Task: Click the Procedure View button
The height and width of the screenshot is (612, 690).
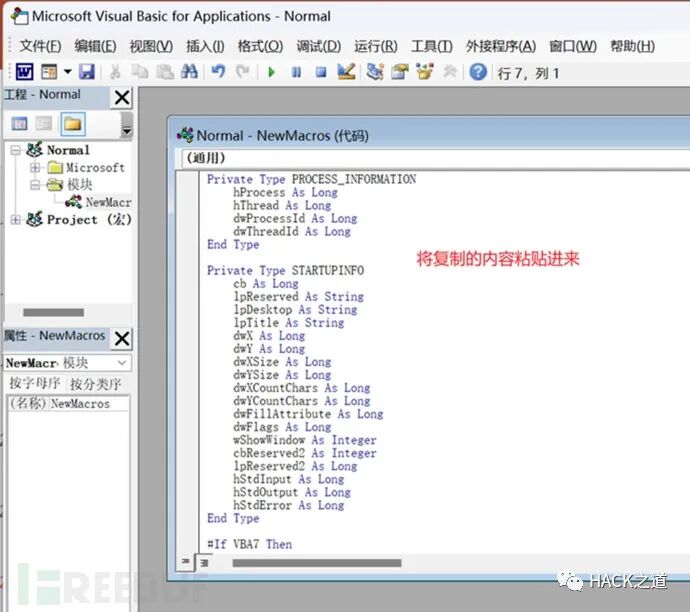Action: [185, 561]
